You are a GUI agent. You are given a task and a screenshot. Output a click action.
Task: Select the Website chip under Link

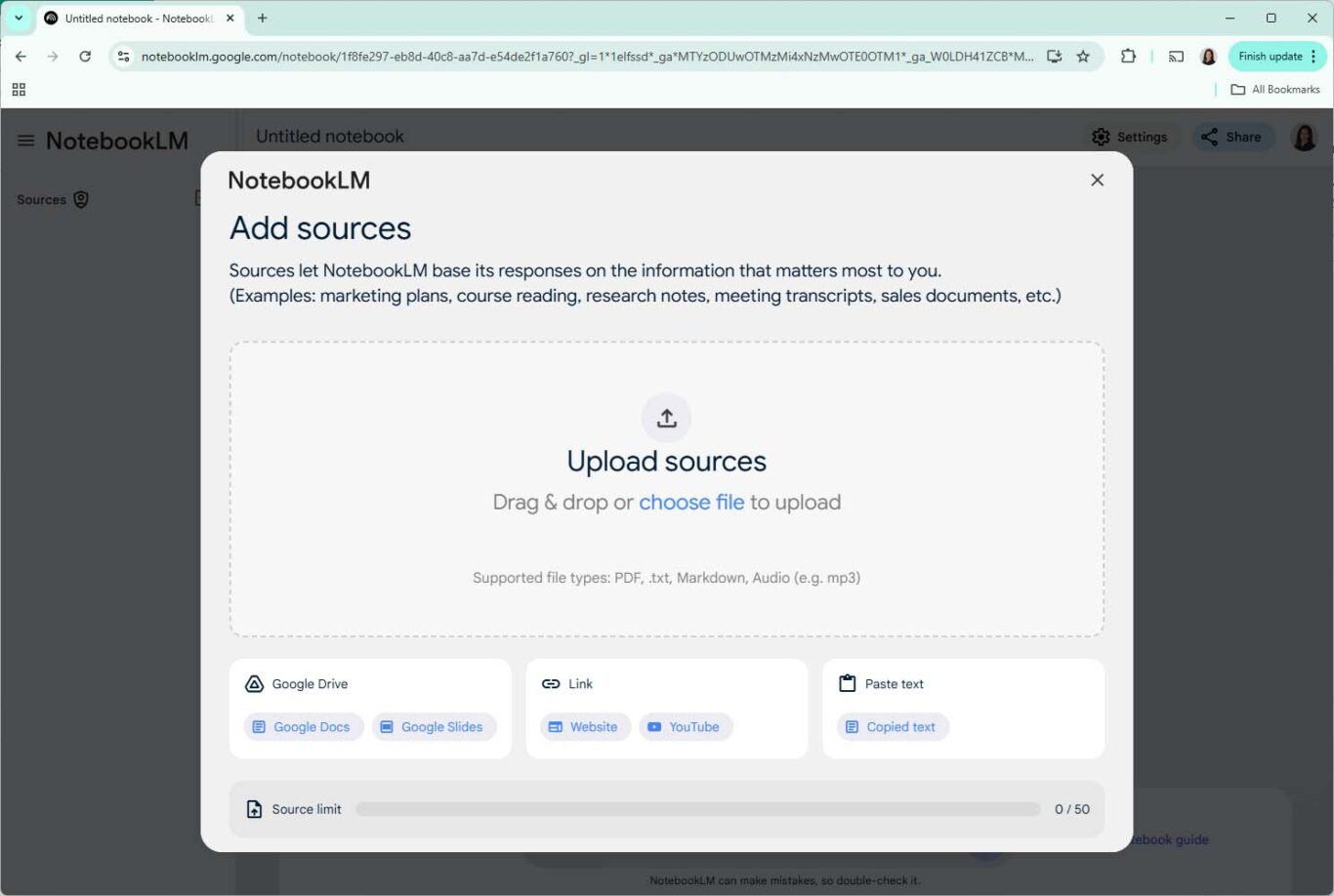(x=584, y=726)
